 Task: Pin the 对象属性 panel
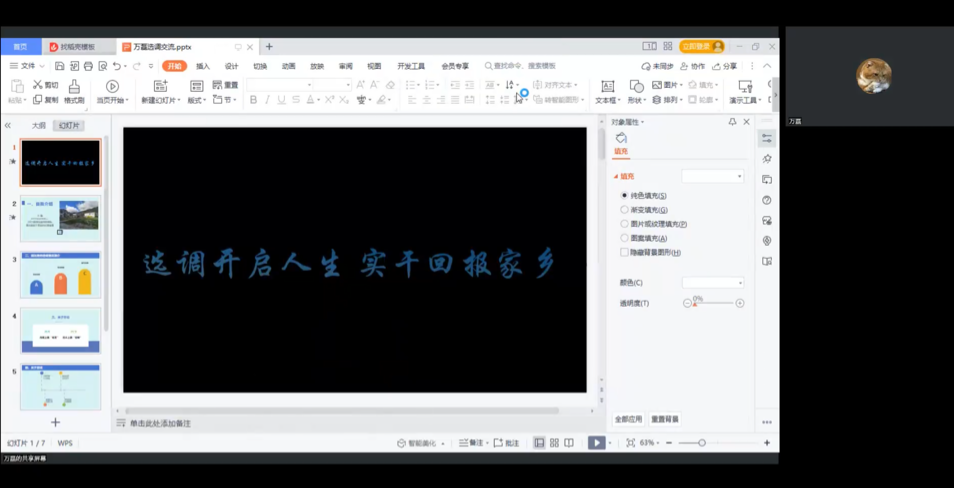click(x=732, y=122)
